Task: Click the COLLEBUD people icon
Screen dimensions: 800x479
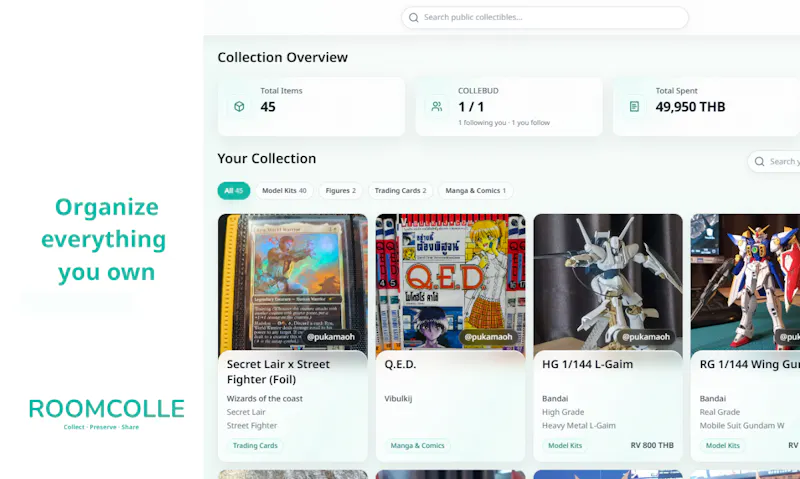Action: [x=437, y=107]
